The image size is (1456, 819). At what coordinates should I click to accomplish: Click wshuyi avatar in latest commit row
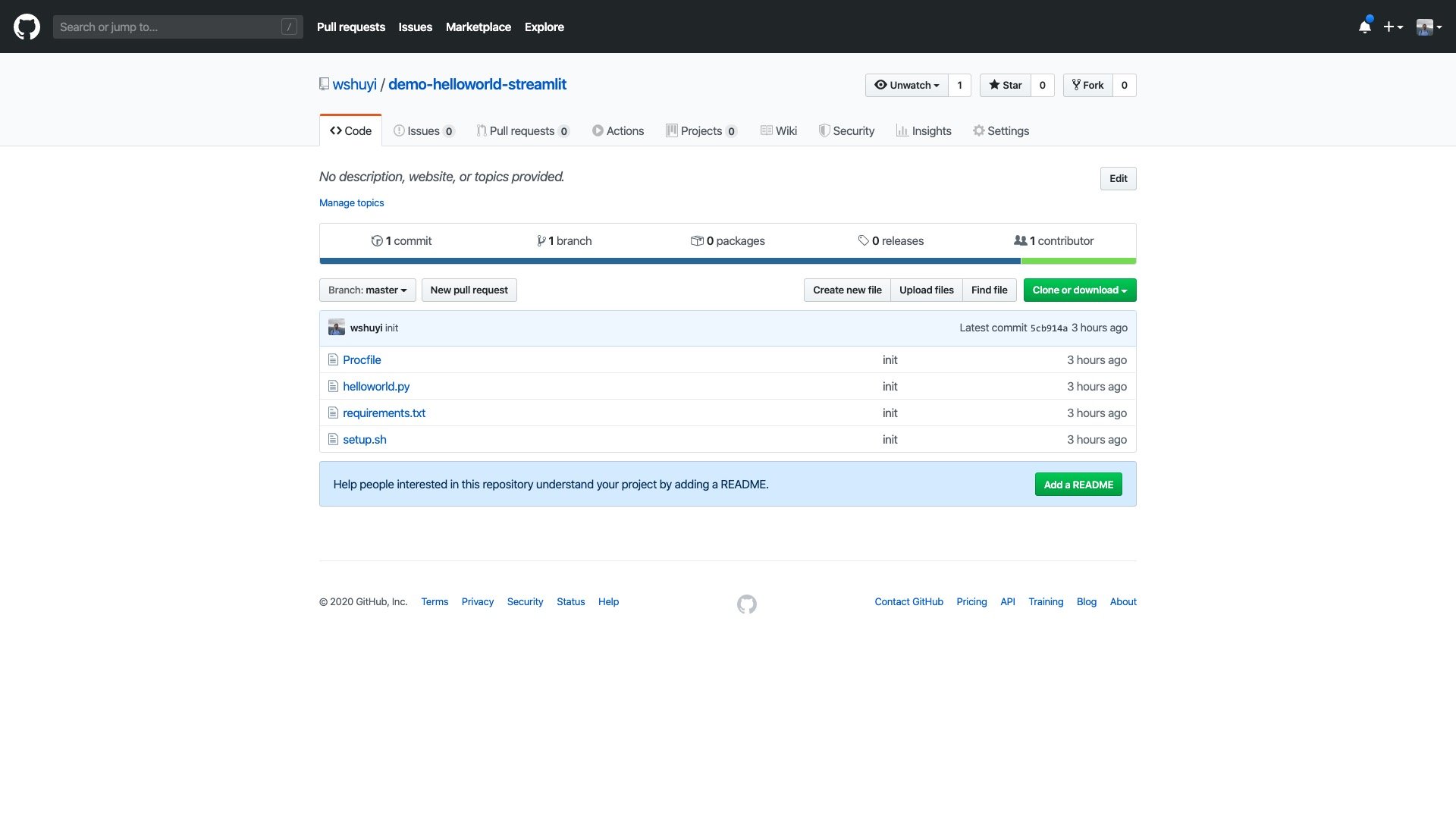(x=337, y=328)
